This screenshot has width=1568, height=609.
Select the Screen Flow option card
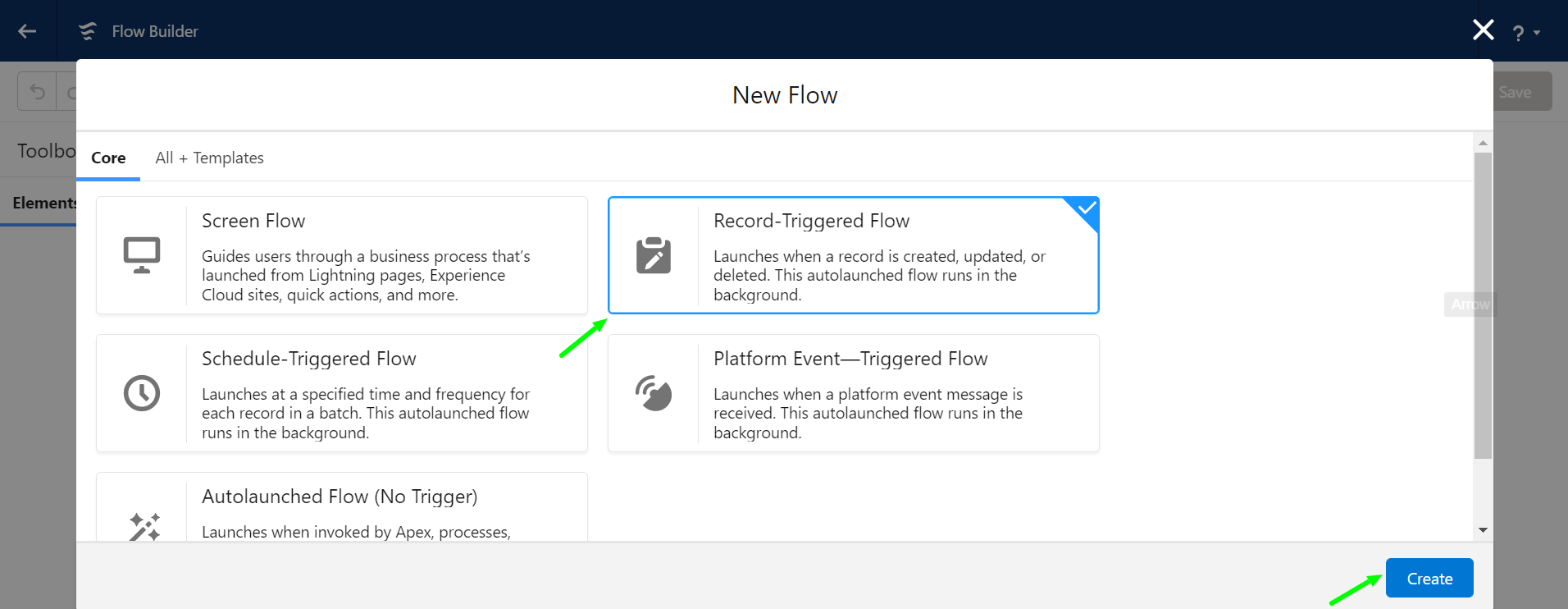342,255
